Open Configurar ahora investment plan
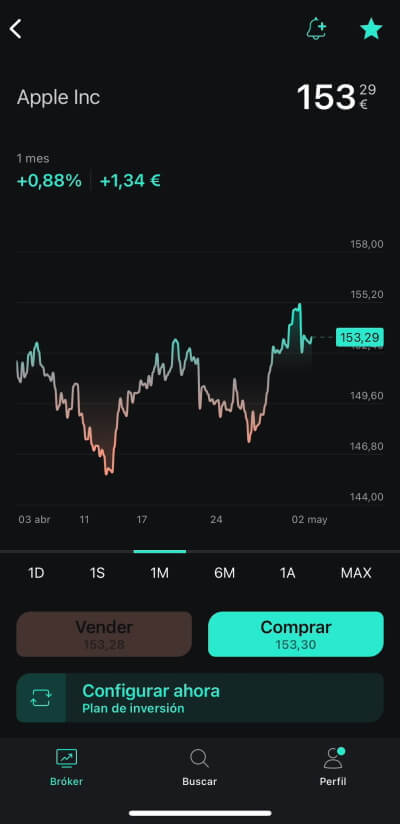Image resolution: width=400 pixels, height=824 pixels. pyautogui.click(x=200, y=698)
